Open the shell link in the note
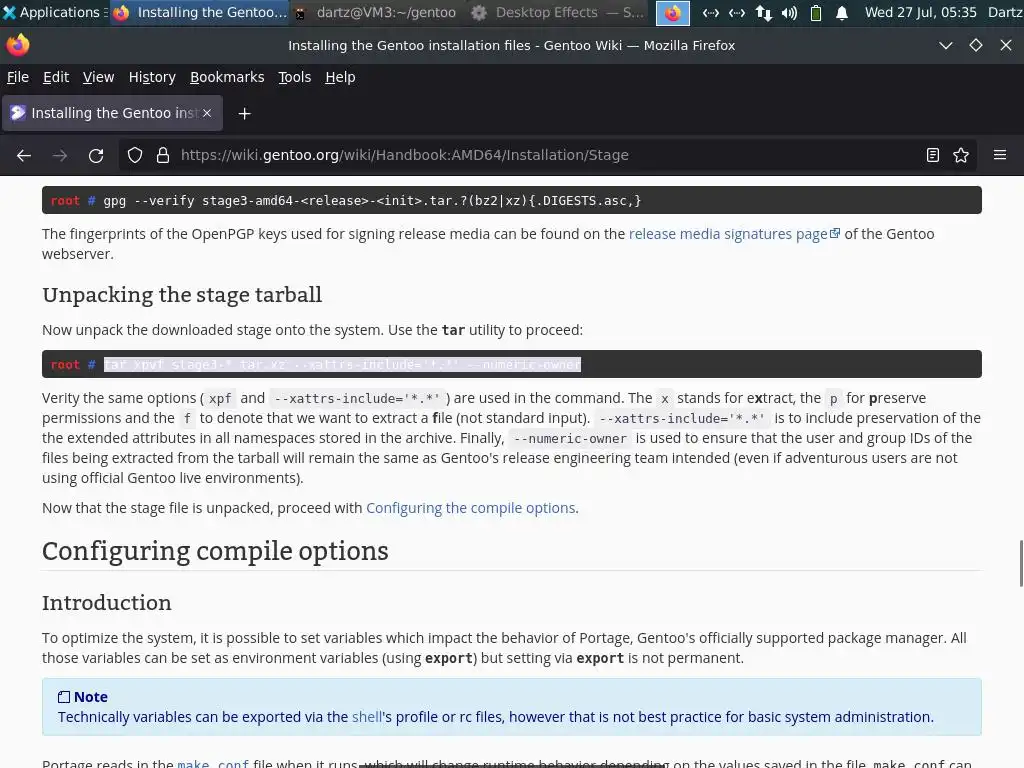This screenshot has width=1024, height=768. [x=367, y=717]
